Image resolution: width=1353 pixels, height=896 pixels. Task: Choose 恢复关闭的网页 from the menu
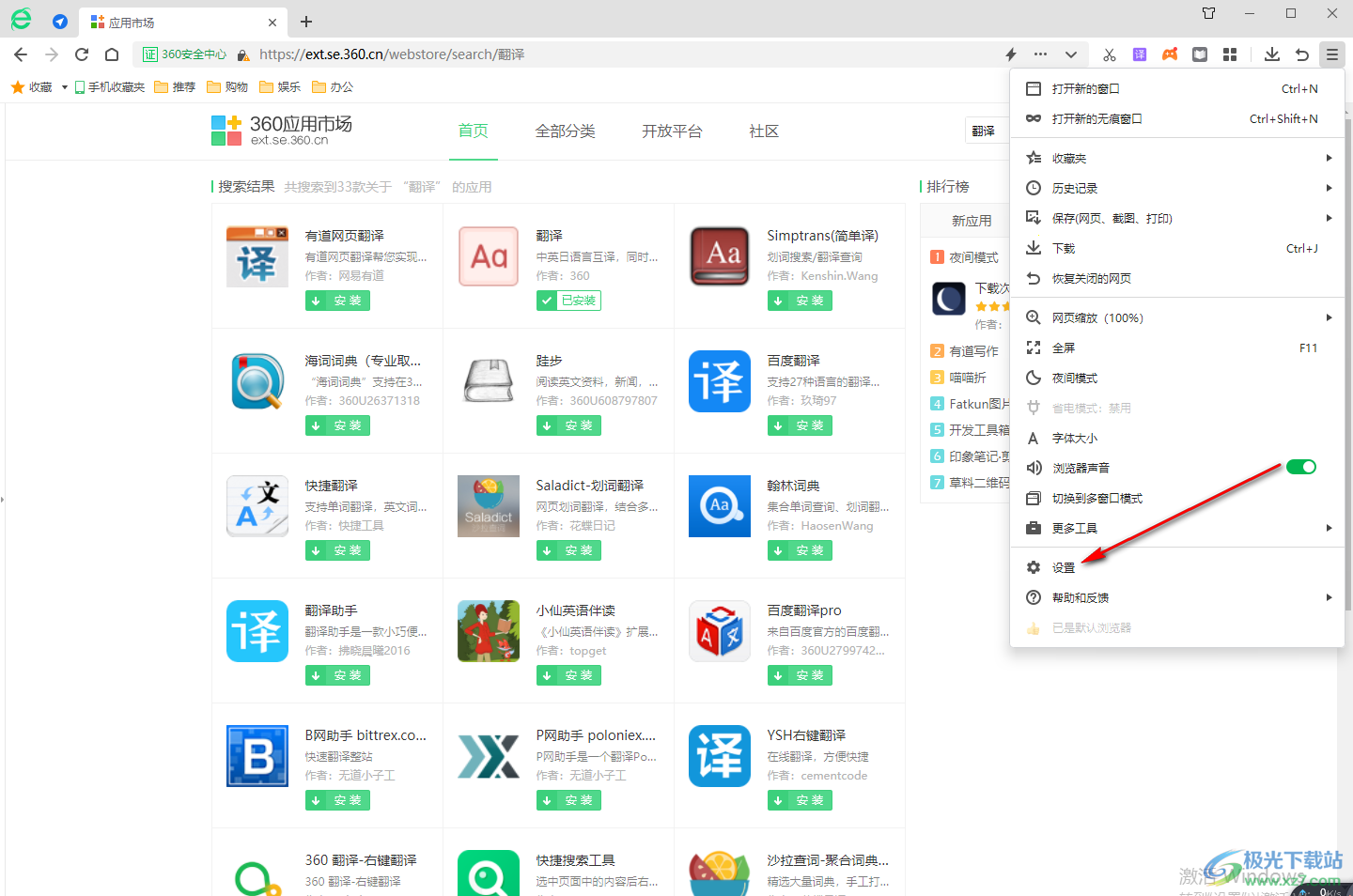(x=1177, y=278)
